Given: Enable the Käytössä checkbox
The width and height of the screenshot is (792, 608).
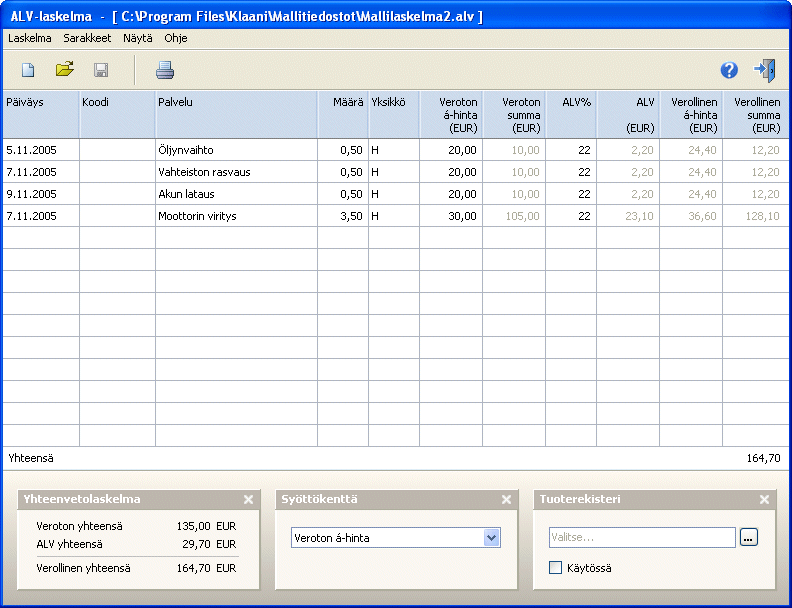Looking at the screenshot, I should pyautogui.click(x=556, y=568).
